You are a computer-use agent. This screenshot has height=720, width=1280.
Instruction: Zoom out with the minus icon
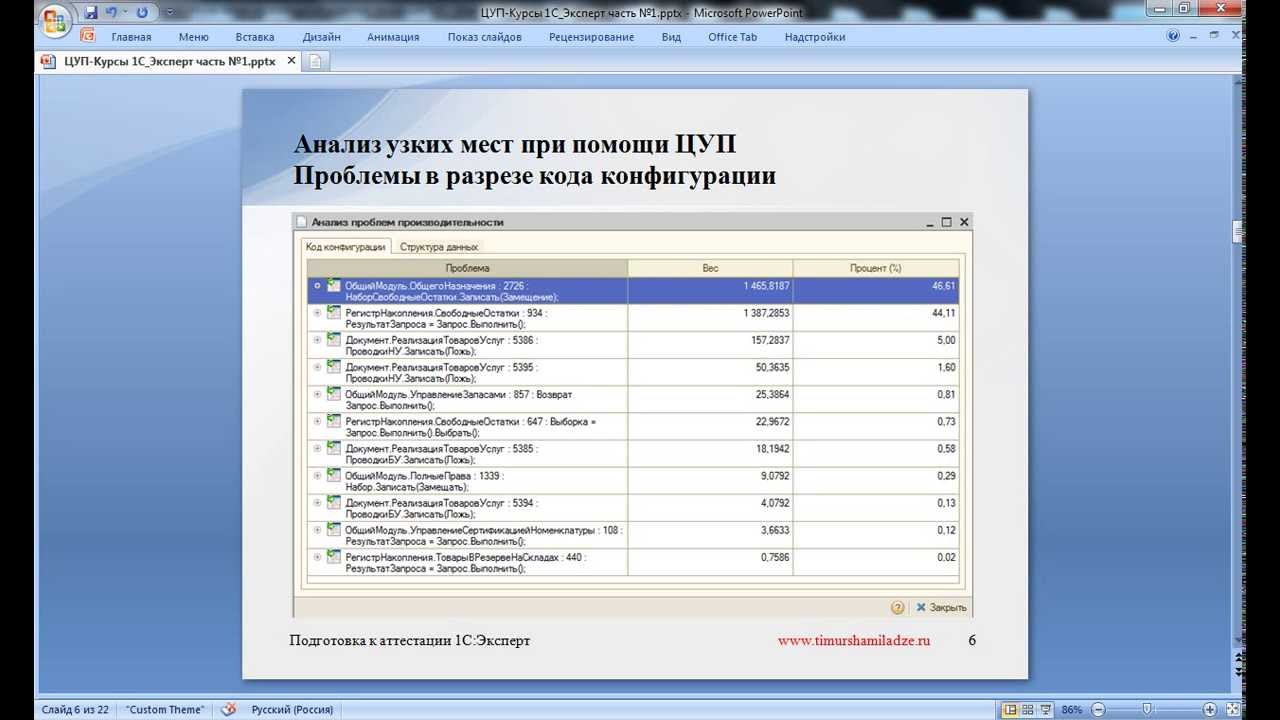click(x=1098, y=710)
